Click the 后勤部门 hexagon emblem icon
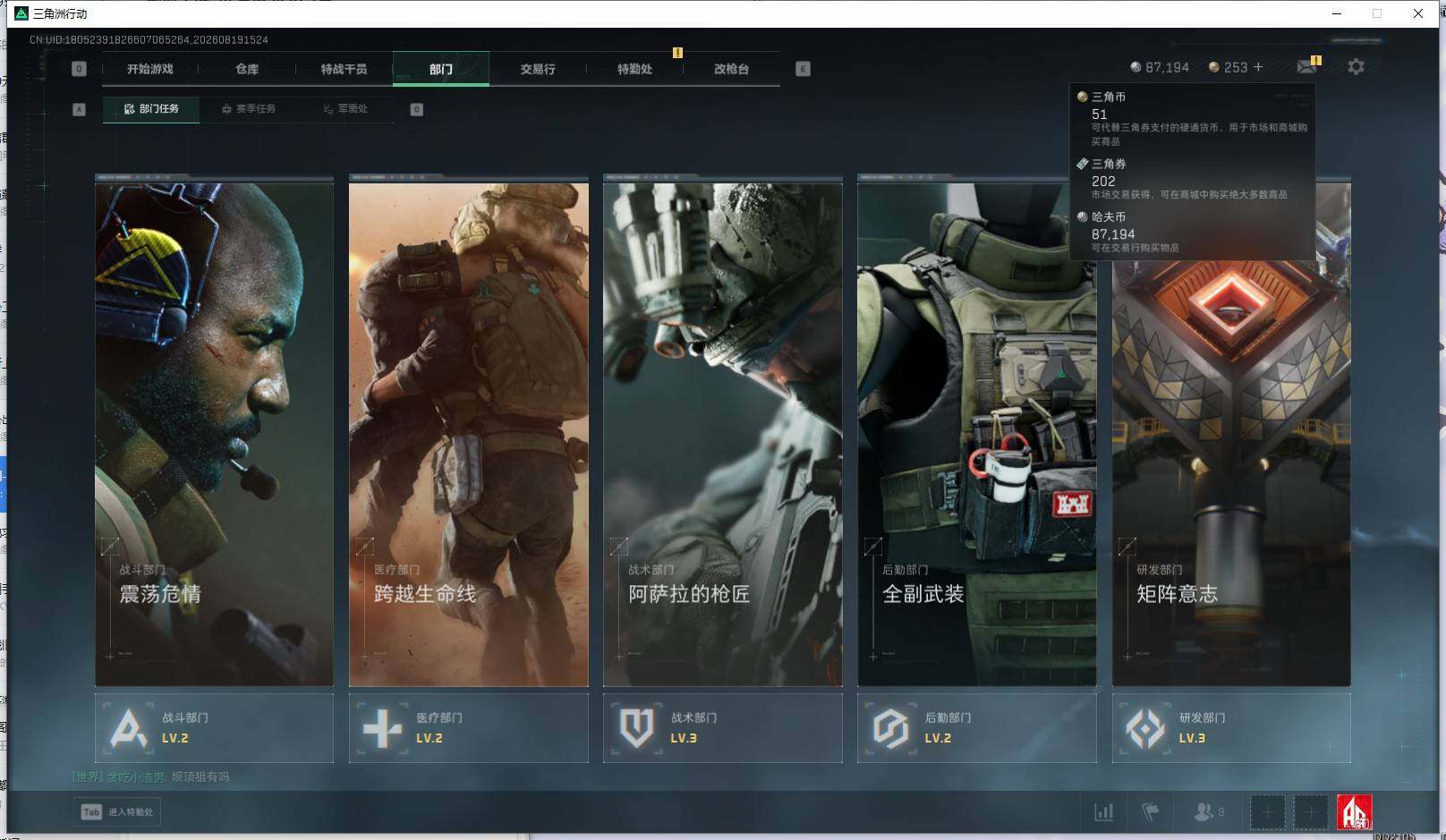1446x840 pixels. [x=890, y=728]
